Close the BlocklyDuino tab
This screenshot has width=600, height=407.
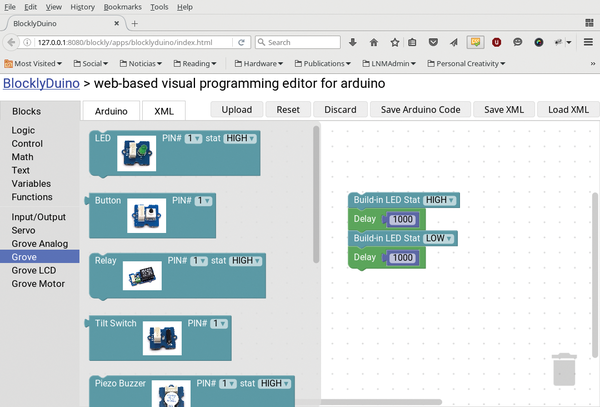tap(116, 23)
